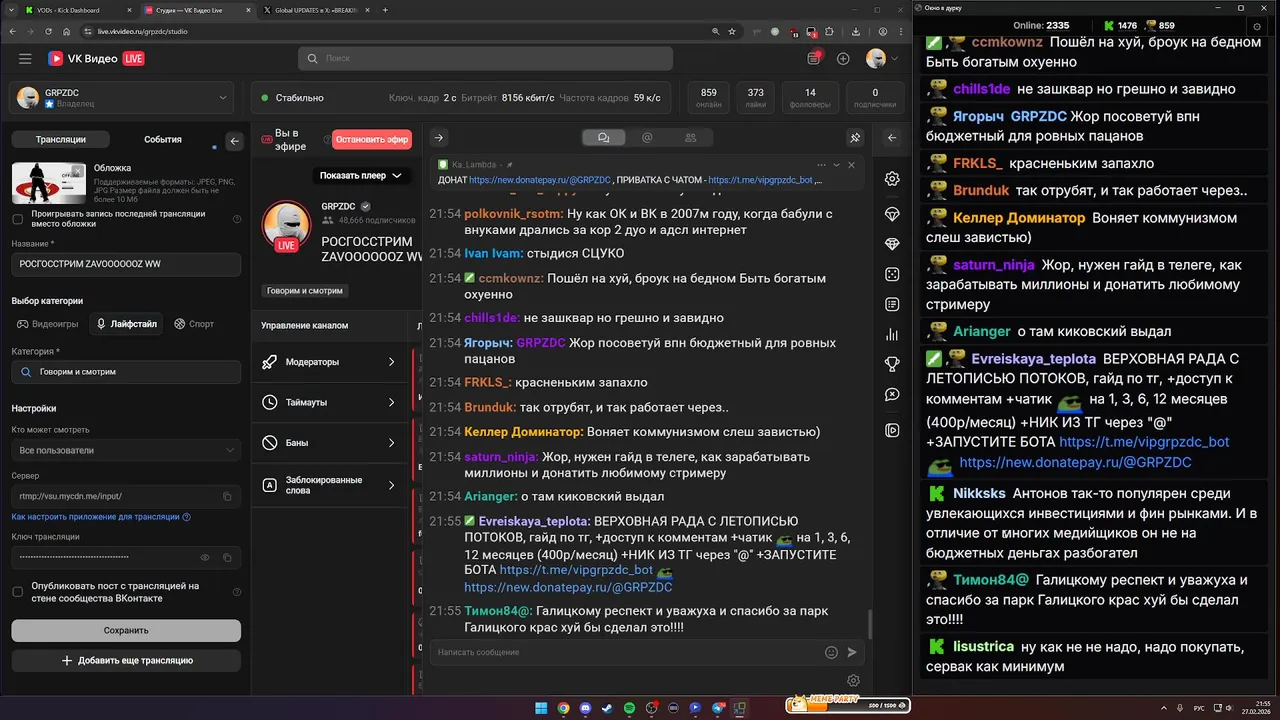Open Spotify from the taskbar
Screen dimensions: 1280x720
click(629, 708)
